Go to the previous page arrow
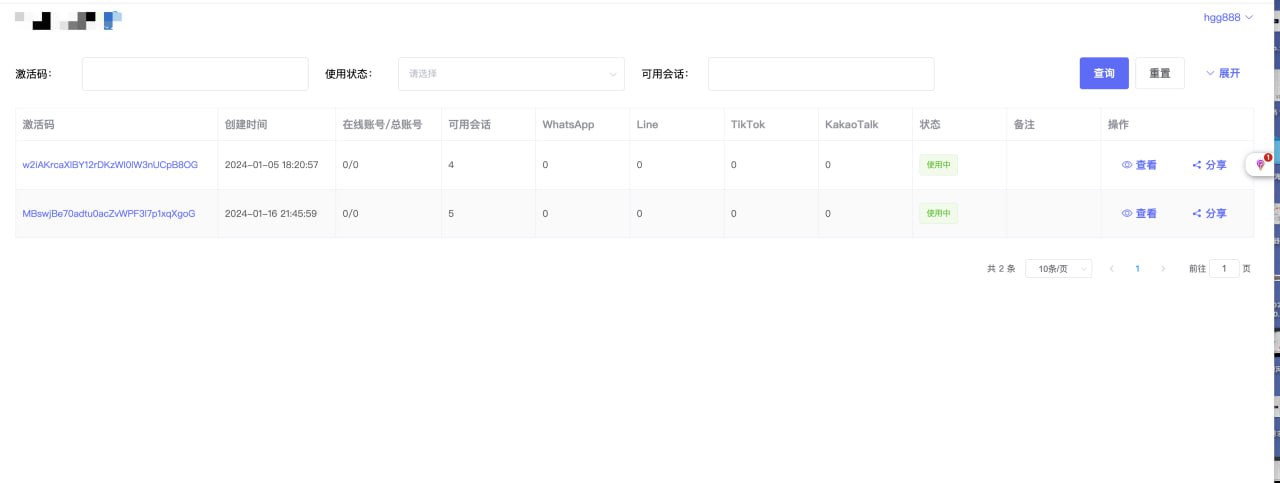 coord(1112,269)
